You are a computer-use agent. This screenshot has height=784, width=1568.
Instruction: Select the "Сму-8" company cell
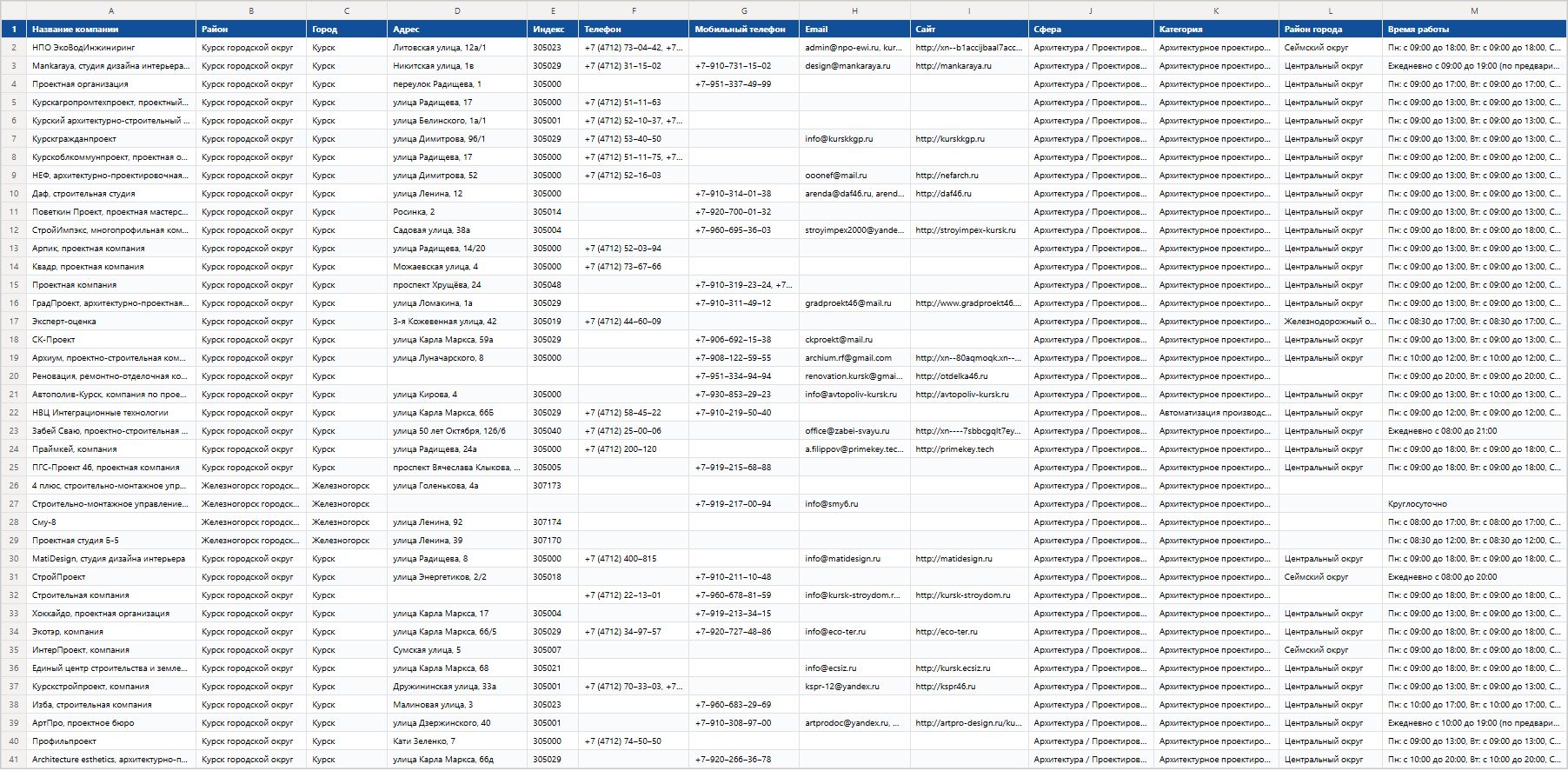click(x=111, y=522)
